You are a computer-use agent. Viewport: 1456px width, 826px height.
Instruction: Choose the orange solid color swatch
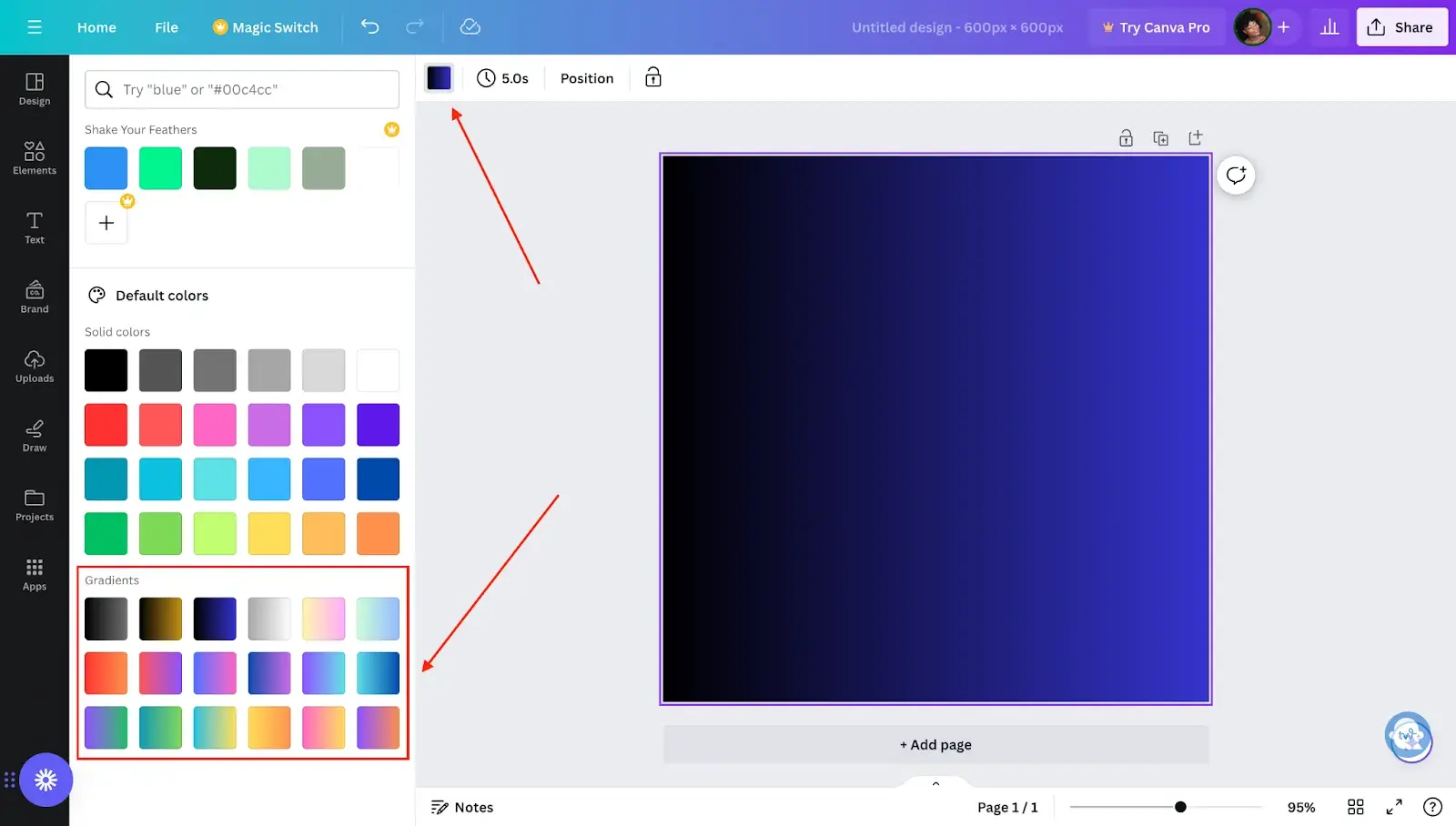tap(378, 534)
